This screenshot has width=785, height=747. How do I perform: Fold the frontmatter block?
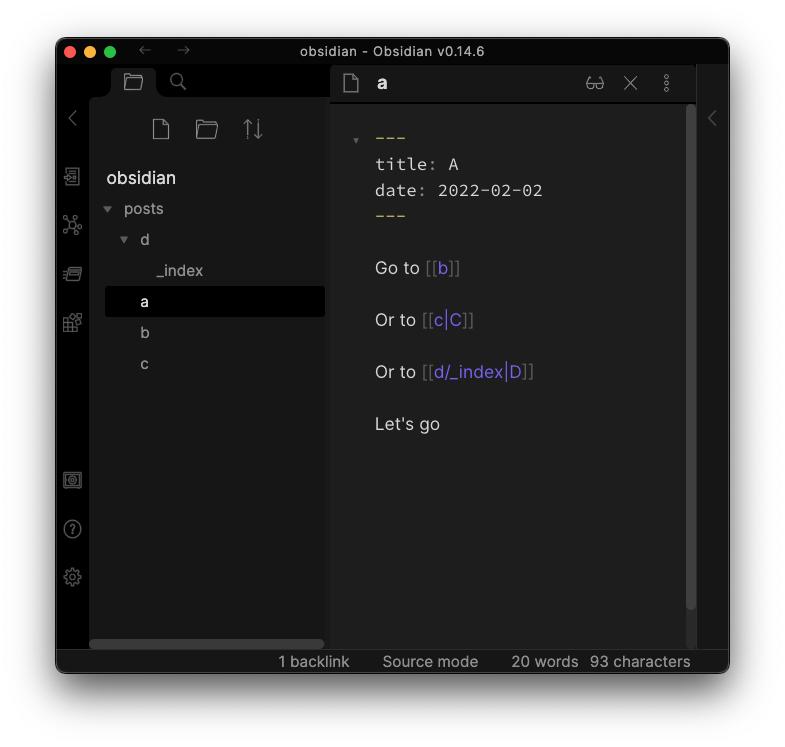[x=356, y=140]
